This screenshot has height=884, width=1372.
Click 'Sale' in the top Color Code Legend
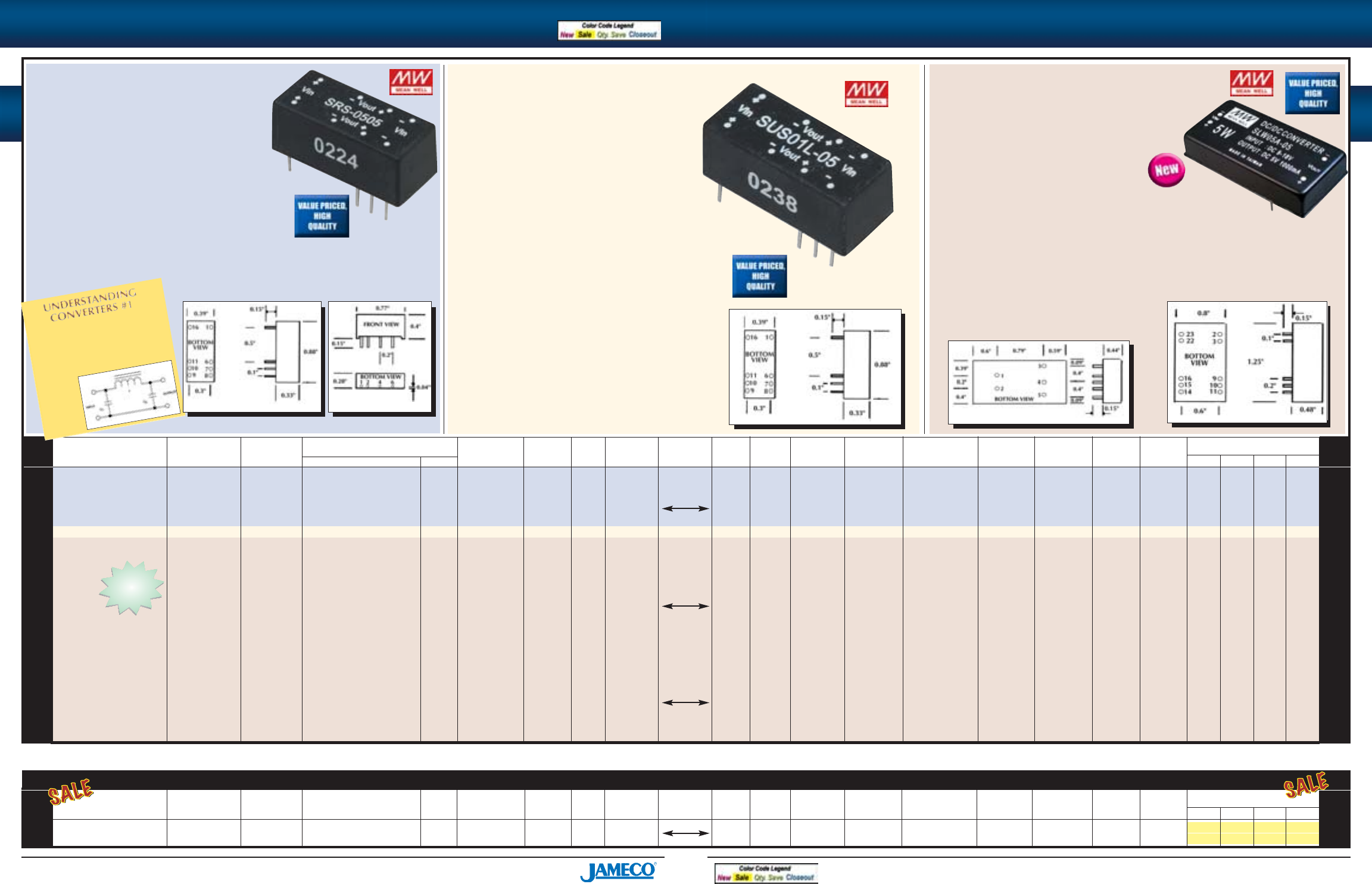pyautogui.click(x=585, y=35)
